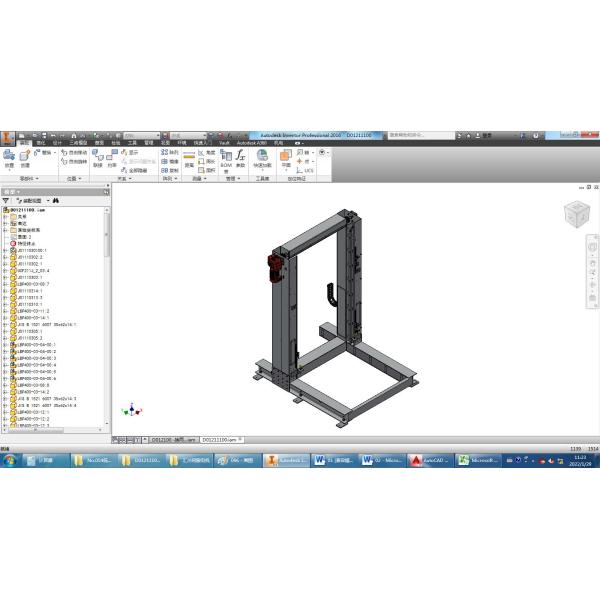Select the D01211100.iam root tree item
The height and width of the screenshot is (600, 600).
point(28,210)
